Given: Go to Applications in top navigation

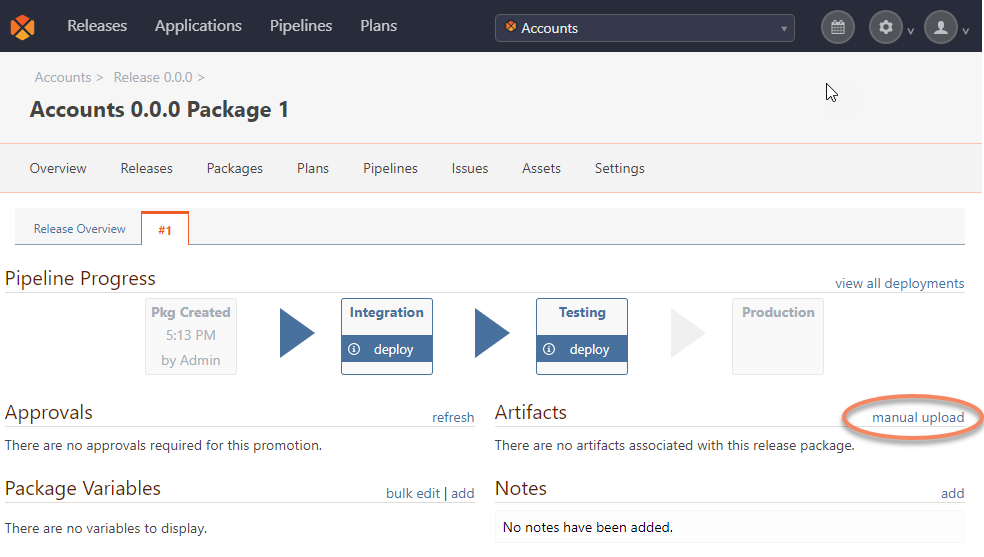Looking at the screenshot, I should tap(198, 26).
